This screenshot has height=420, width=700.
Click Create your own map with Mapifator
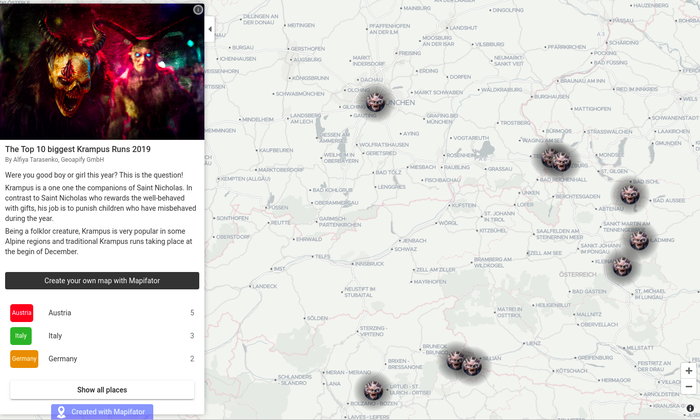(102, 281)
